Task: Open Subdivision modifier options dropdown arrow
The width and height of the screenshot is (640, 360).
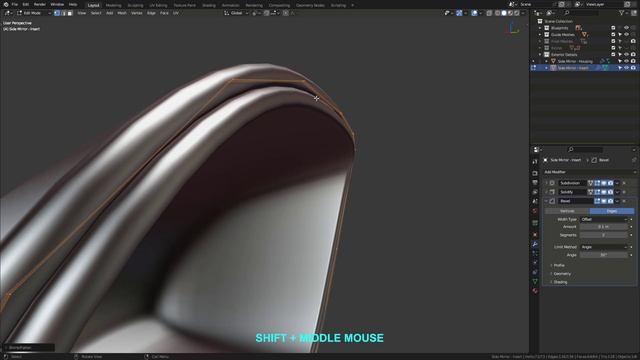Action: click(617, 183)
